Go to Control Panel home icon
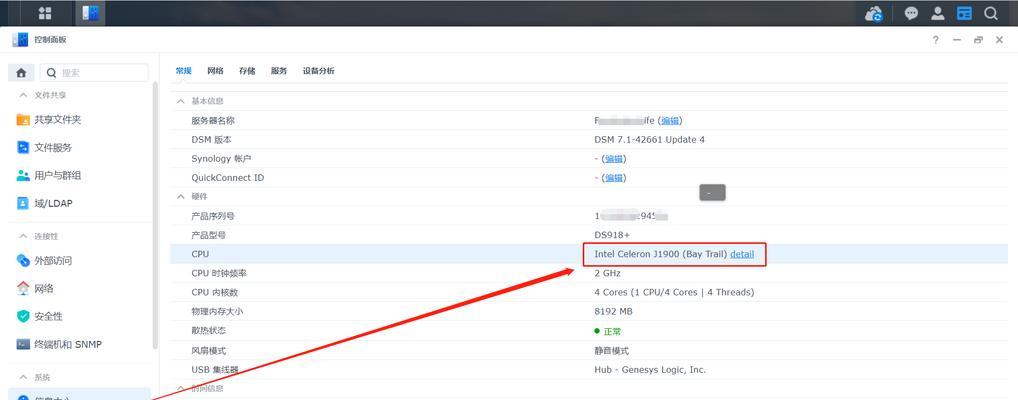The height and width of the screenshot is (400, 1018). (x=21, y=73)
